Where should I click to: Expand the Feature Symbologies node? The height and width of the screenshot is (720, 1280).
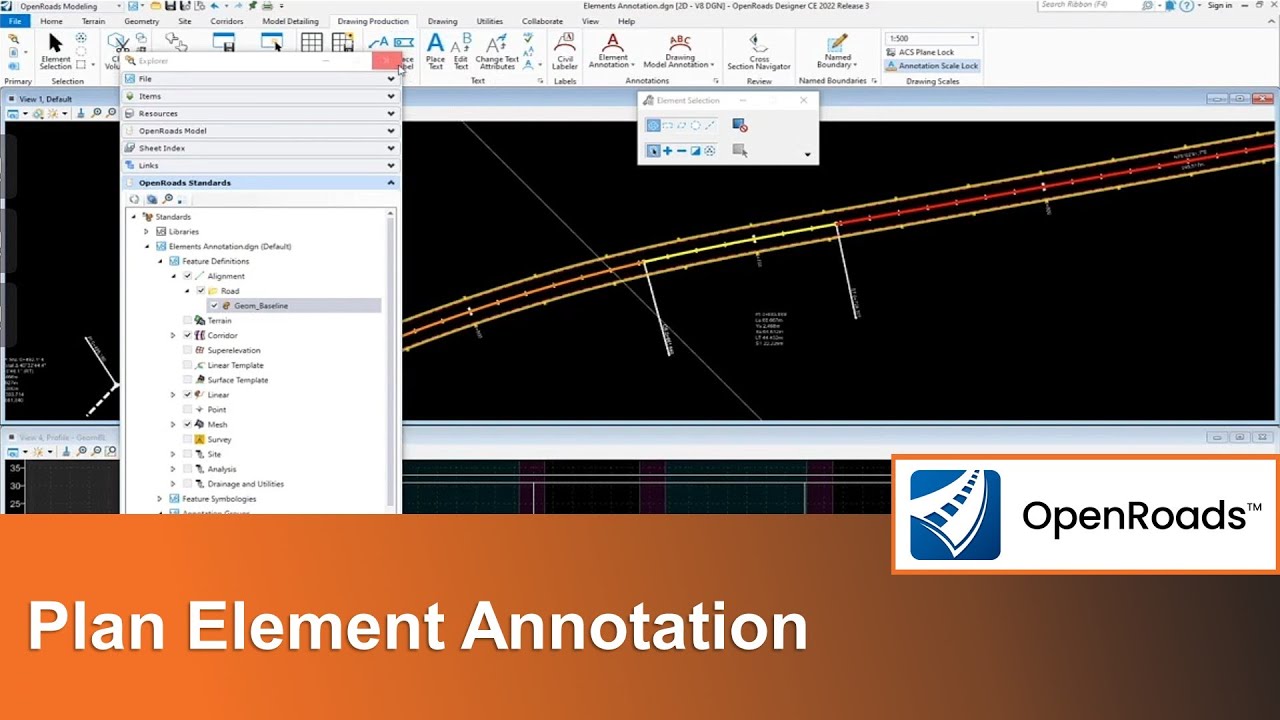tap(160, 499)
